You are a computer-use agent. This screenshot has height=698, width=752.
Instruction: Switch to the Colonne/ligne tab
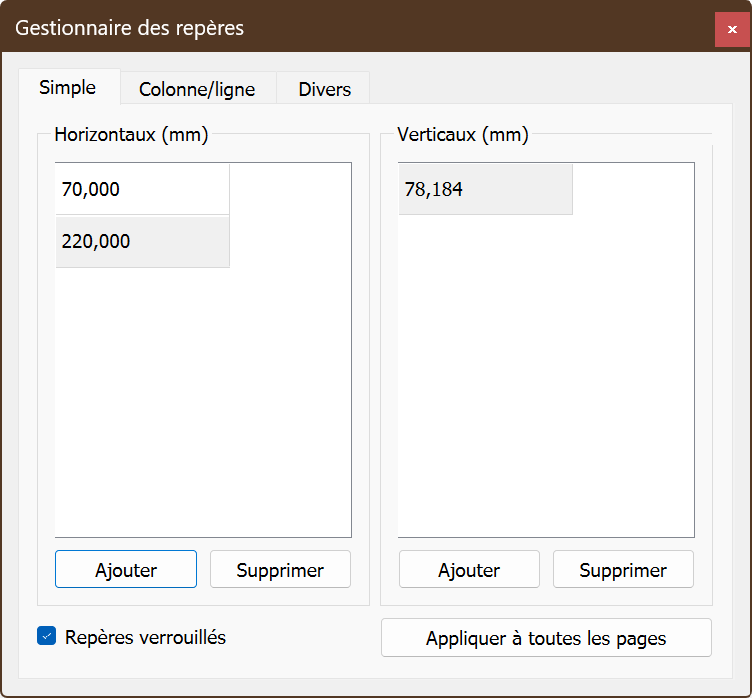coord(197,89)
